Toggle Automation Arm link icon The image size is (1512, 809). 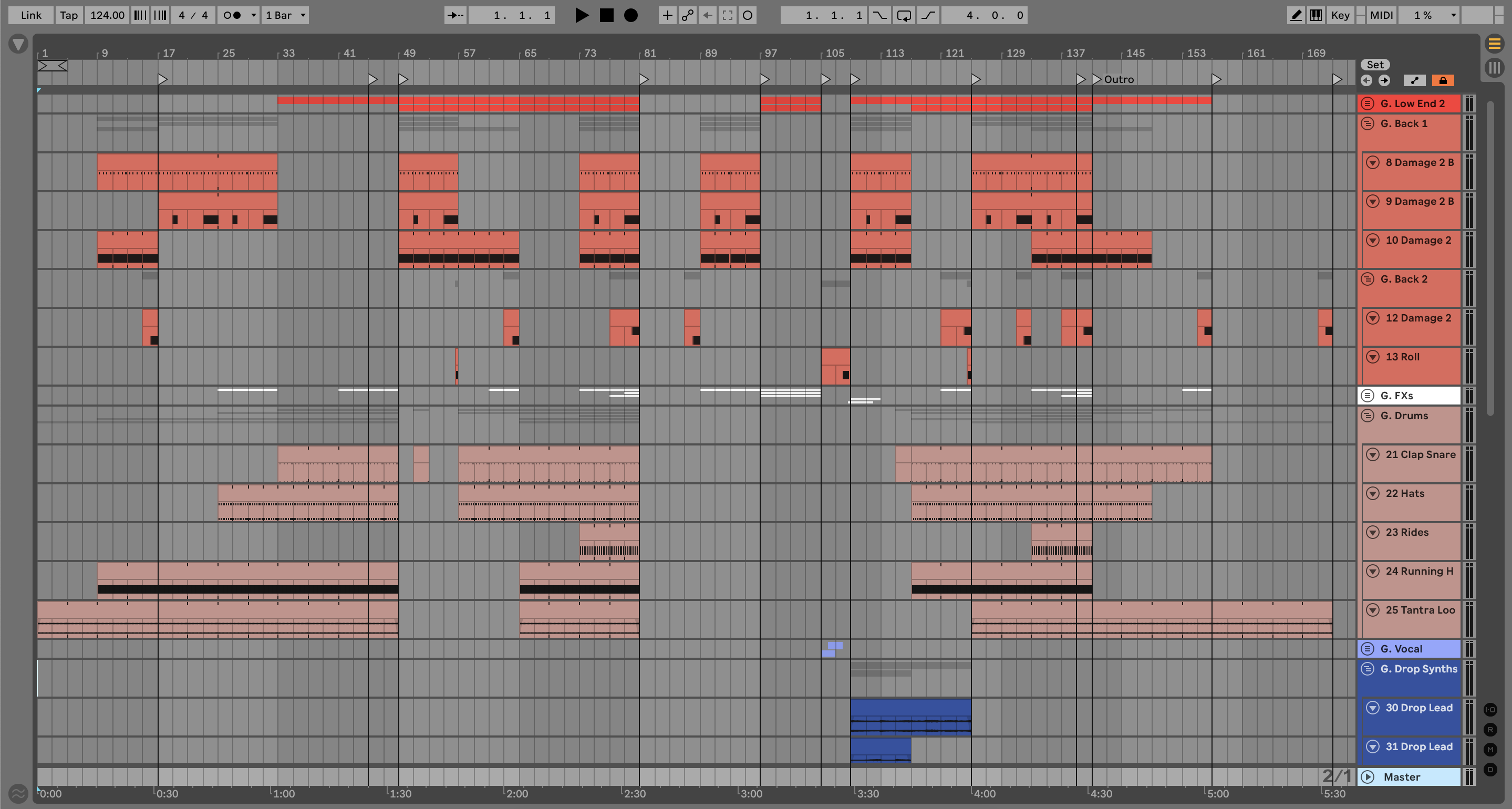click(687, 15)
